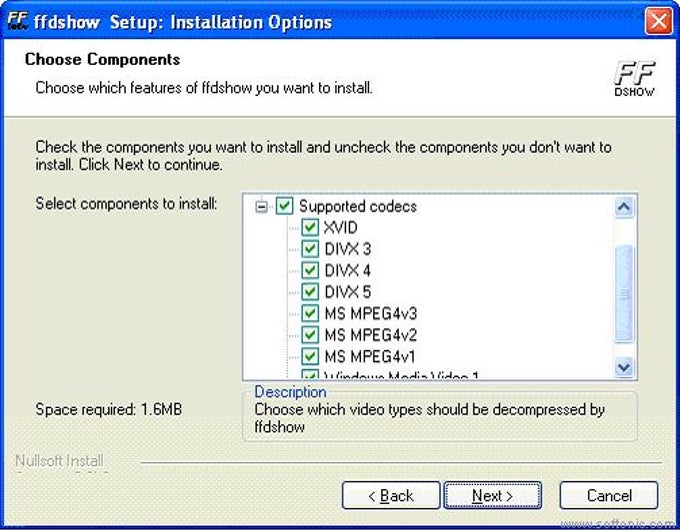Screen dimensions: 680x531
Task: Collapse the Supported codecs tree node
Action: [x=261, y=207]
